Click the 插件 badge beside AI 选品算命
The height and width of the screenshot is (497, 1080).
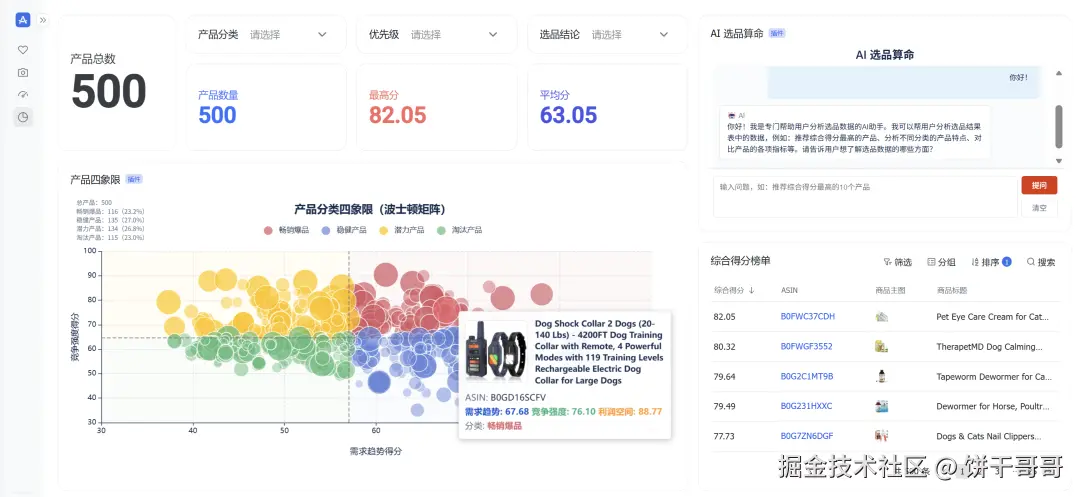[777, 33]
